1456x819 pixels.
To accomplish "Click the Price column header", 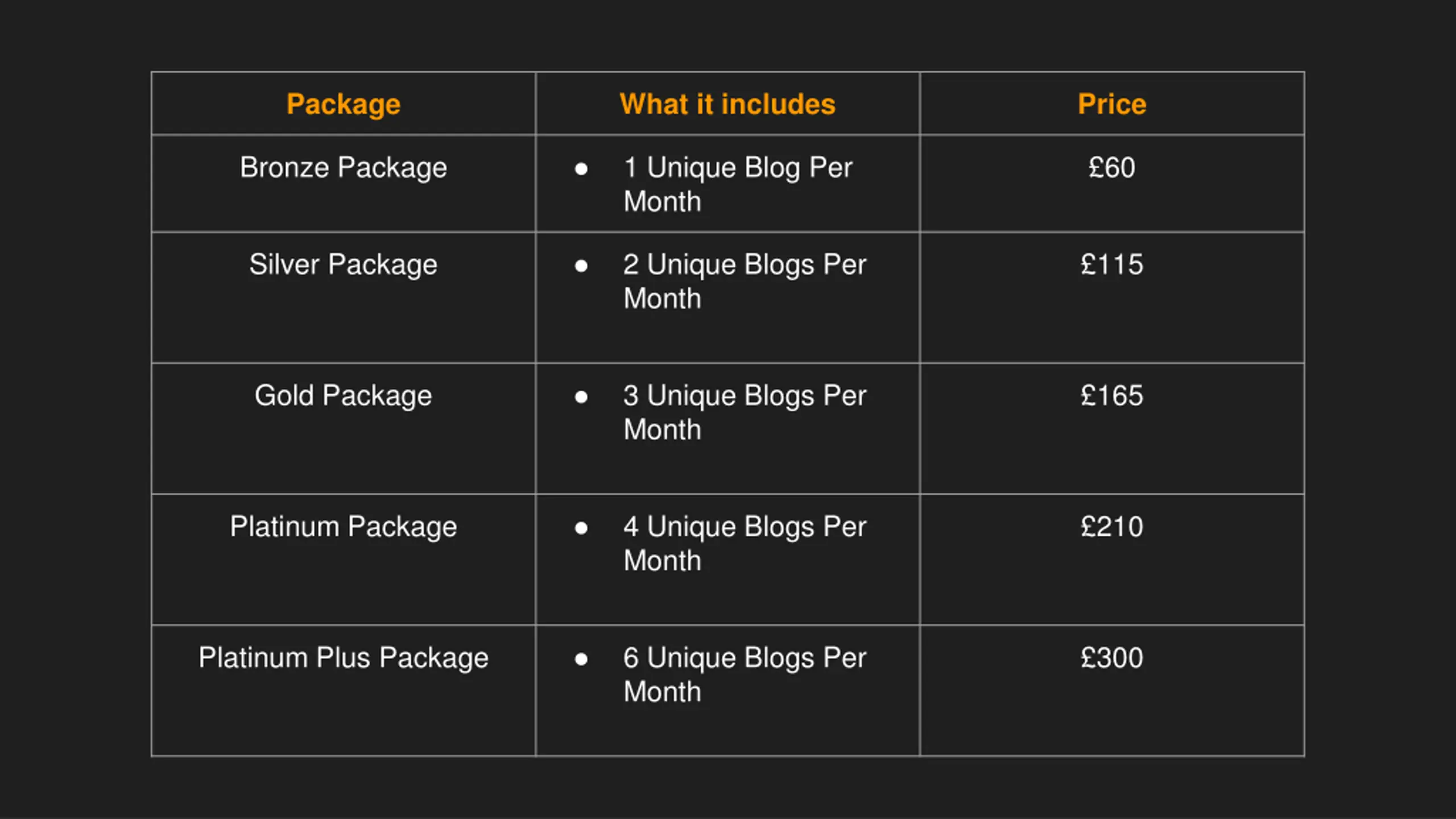I will coord(1112,104).
